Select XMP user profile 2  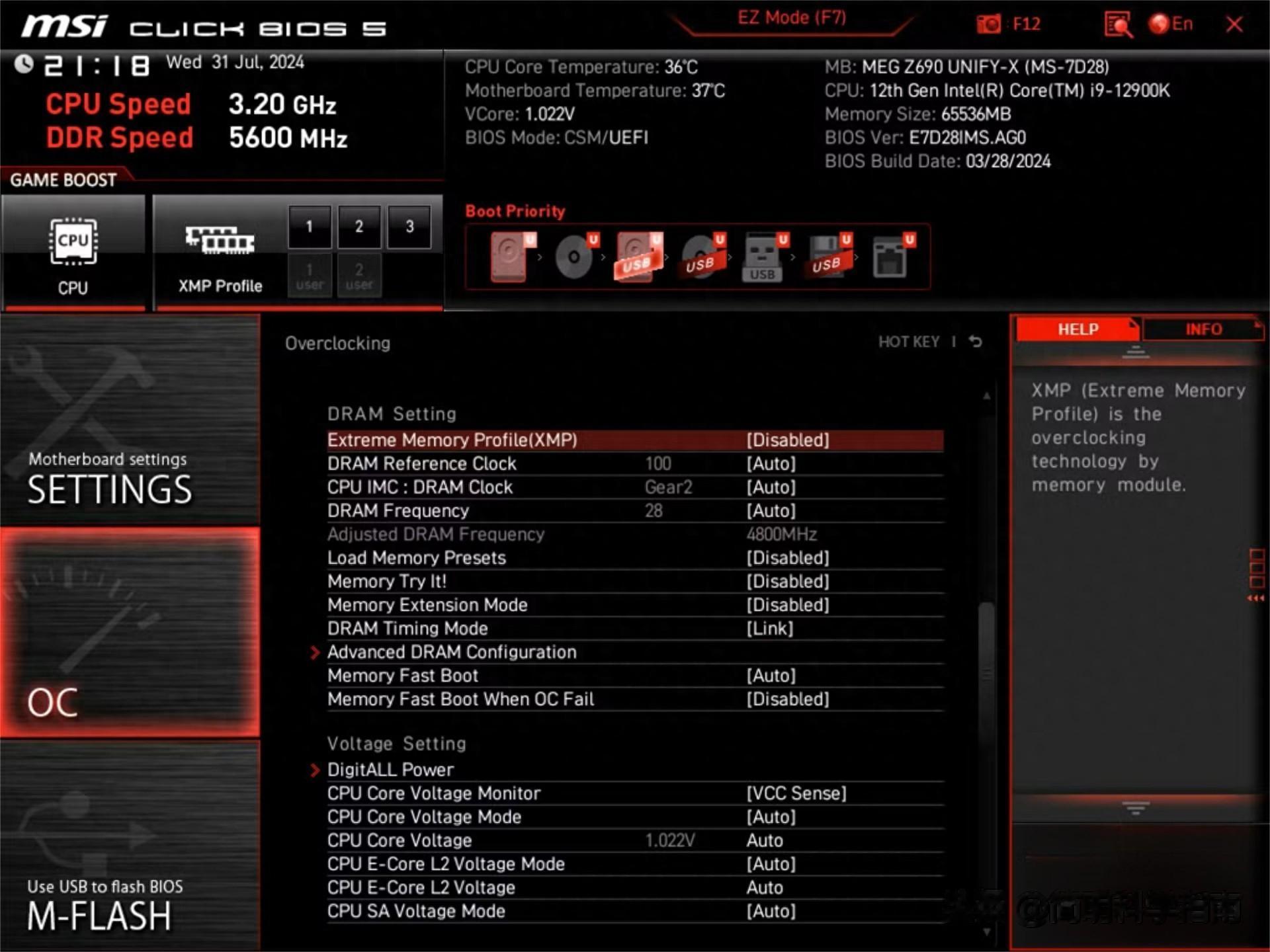tap(359, 276)
